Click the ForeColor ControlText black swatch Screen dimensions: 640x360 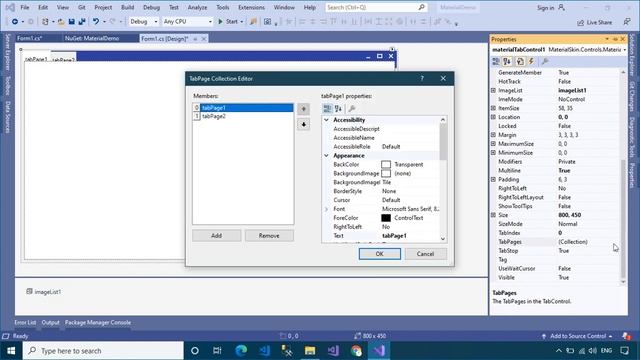(386, 218)
